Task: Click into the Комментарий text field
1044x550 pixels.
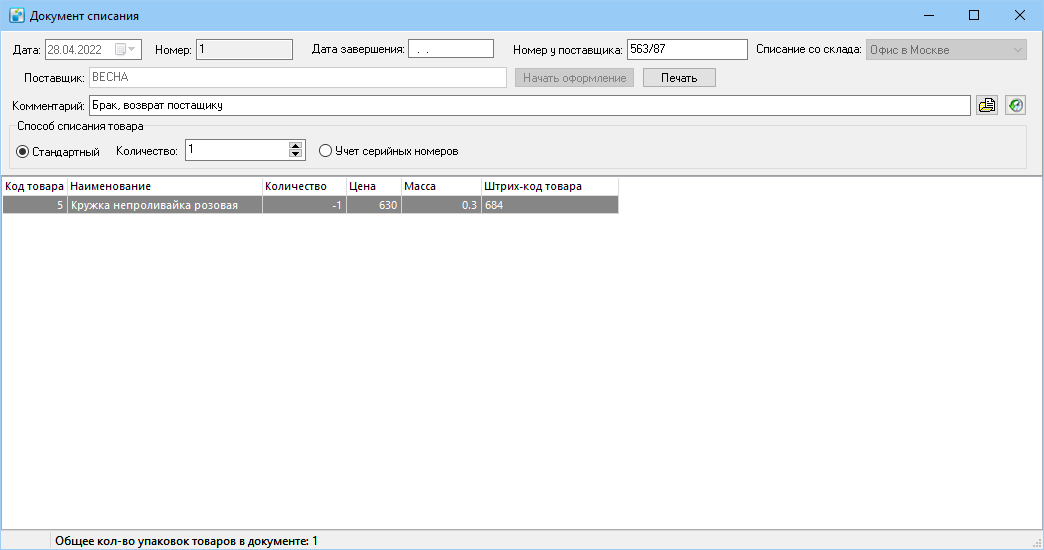Action: [x=529, y=105]
